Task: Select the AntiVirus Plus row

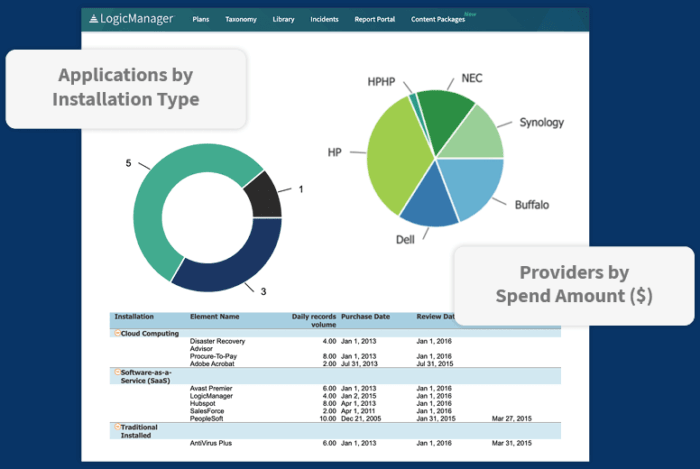Action: (x=335, y=443)
